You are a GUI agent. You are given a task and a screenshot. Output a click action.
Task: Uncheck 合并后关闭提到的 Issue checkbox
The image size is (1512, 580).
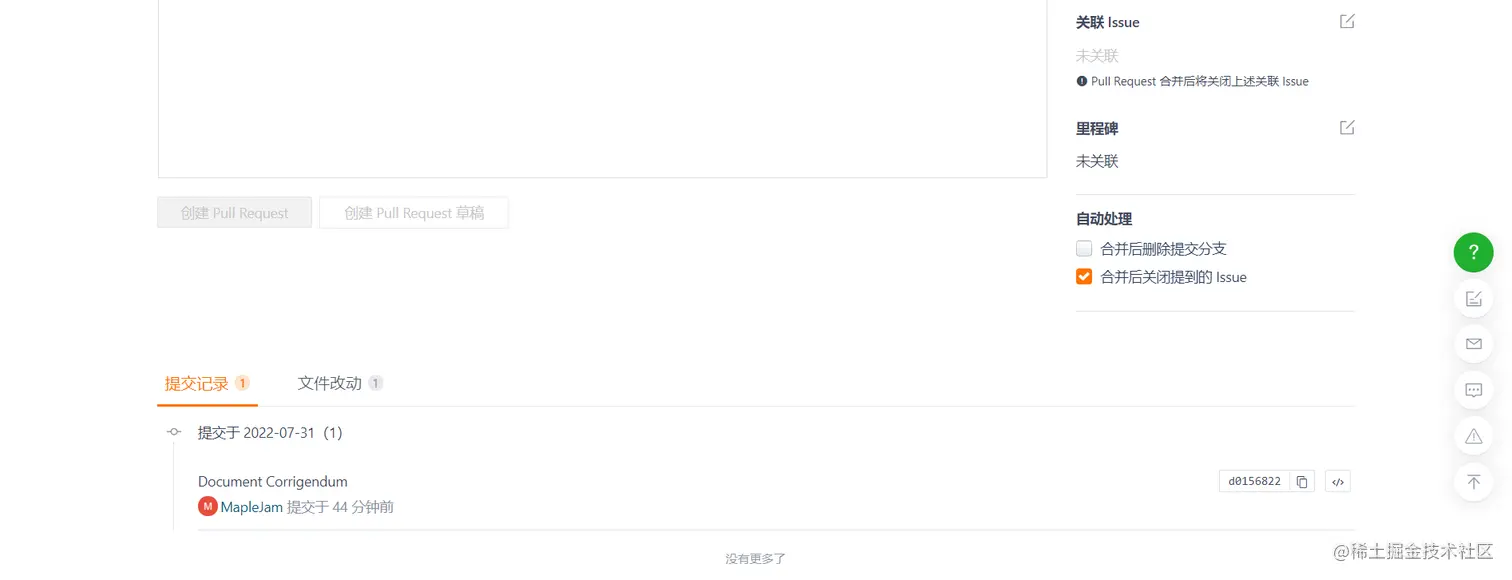pyautogui.click(x=1084, y=276)
